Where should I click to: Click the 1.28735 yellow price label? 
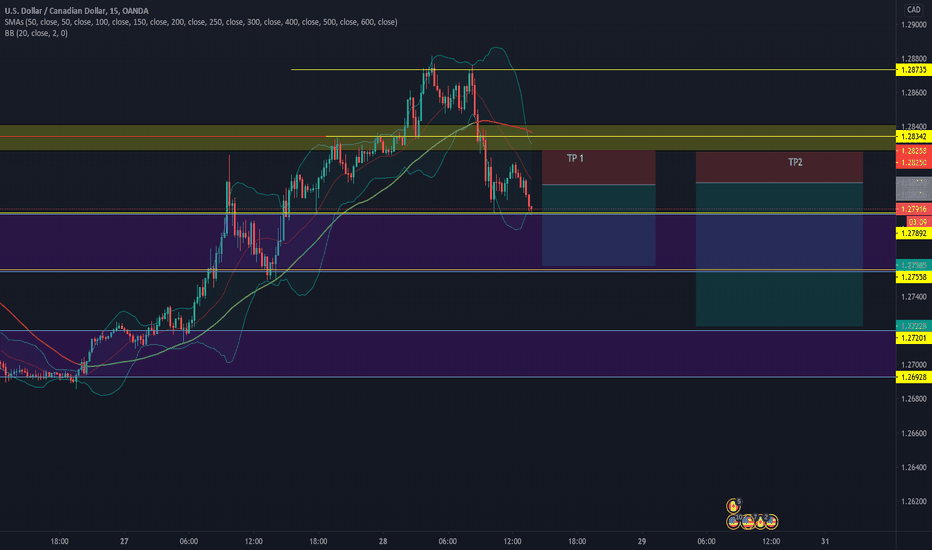coord(913,70)
